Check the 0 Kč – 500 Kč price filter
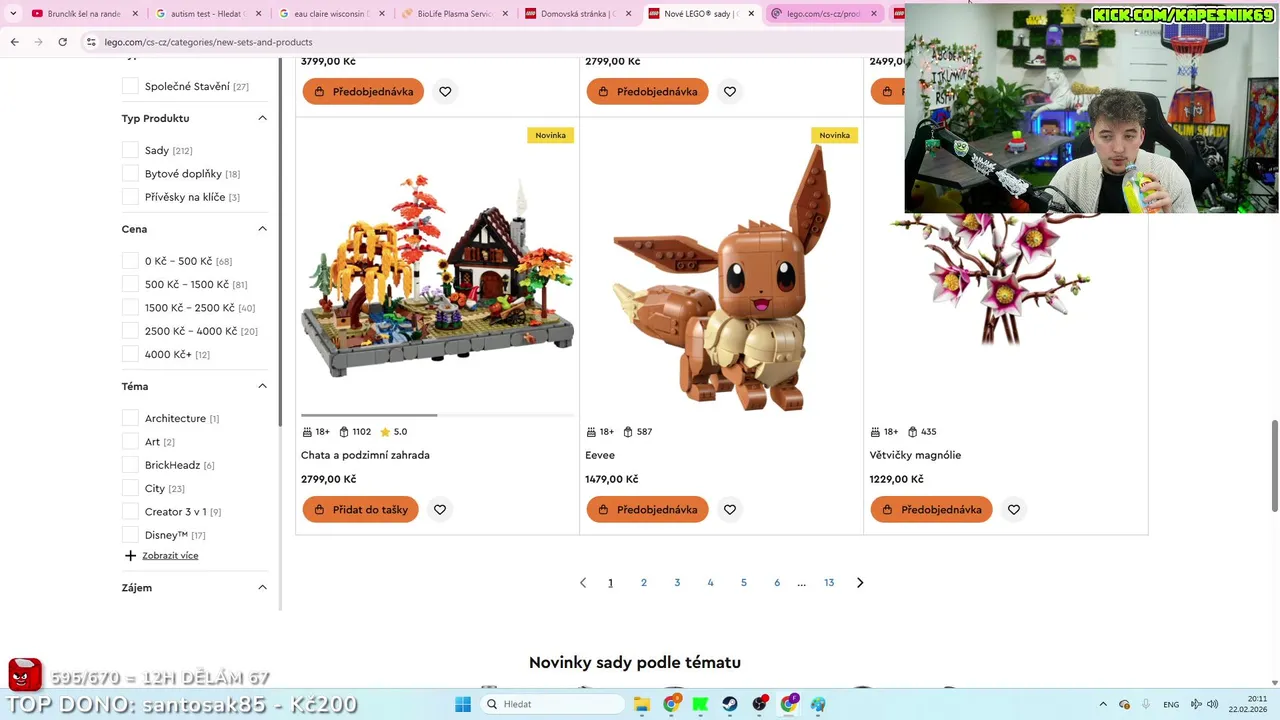The height and width of the screenshot is (720, 1280). coord(130,261)
